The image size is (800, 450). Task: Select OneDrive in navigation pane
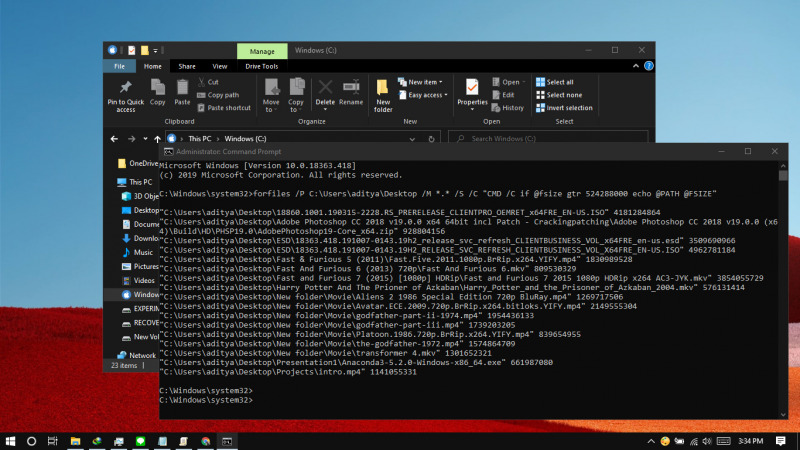point(137,163)
